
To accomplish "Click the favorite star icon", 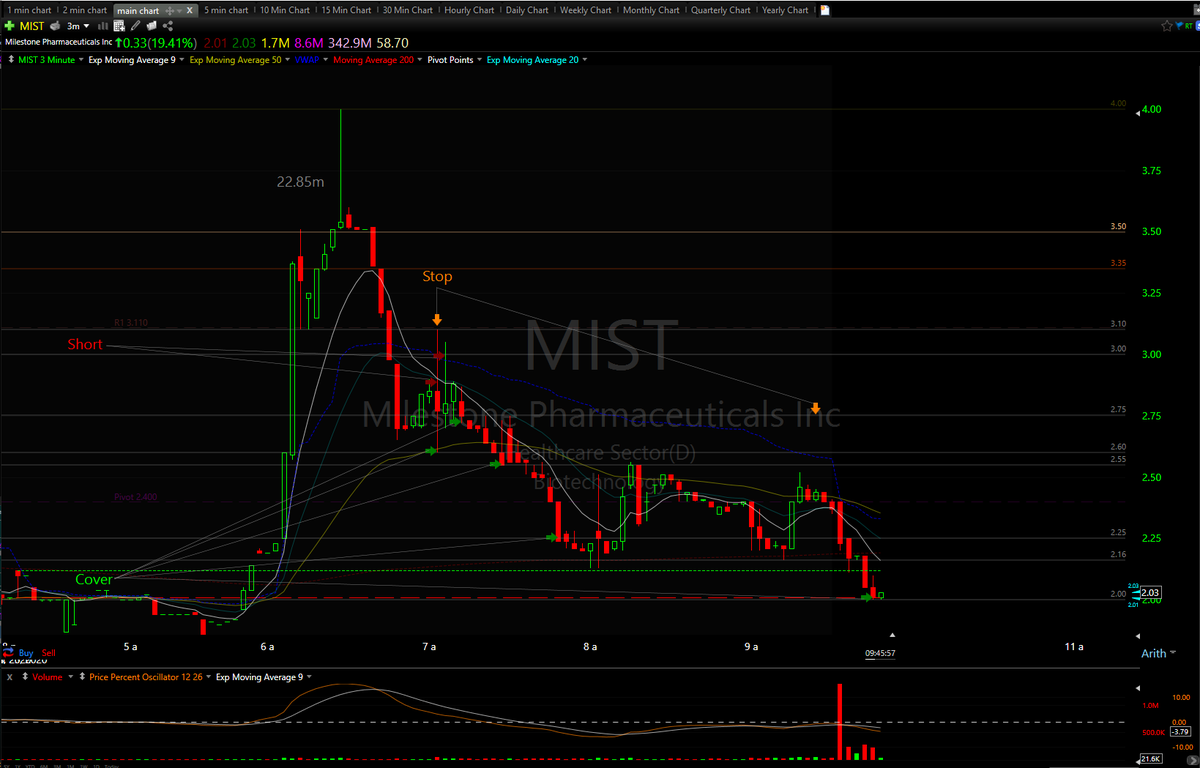I will [x=1166, y=26].
